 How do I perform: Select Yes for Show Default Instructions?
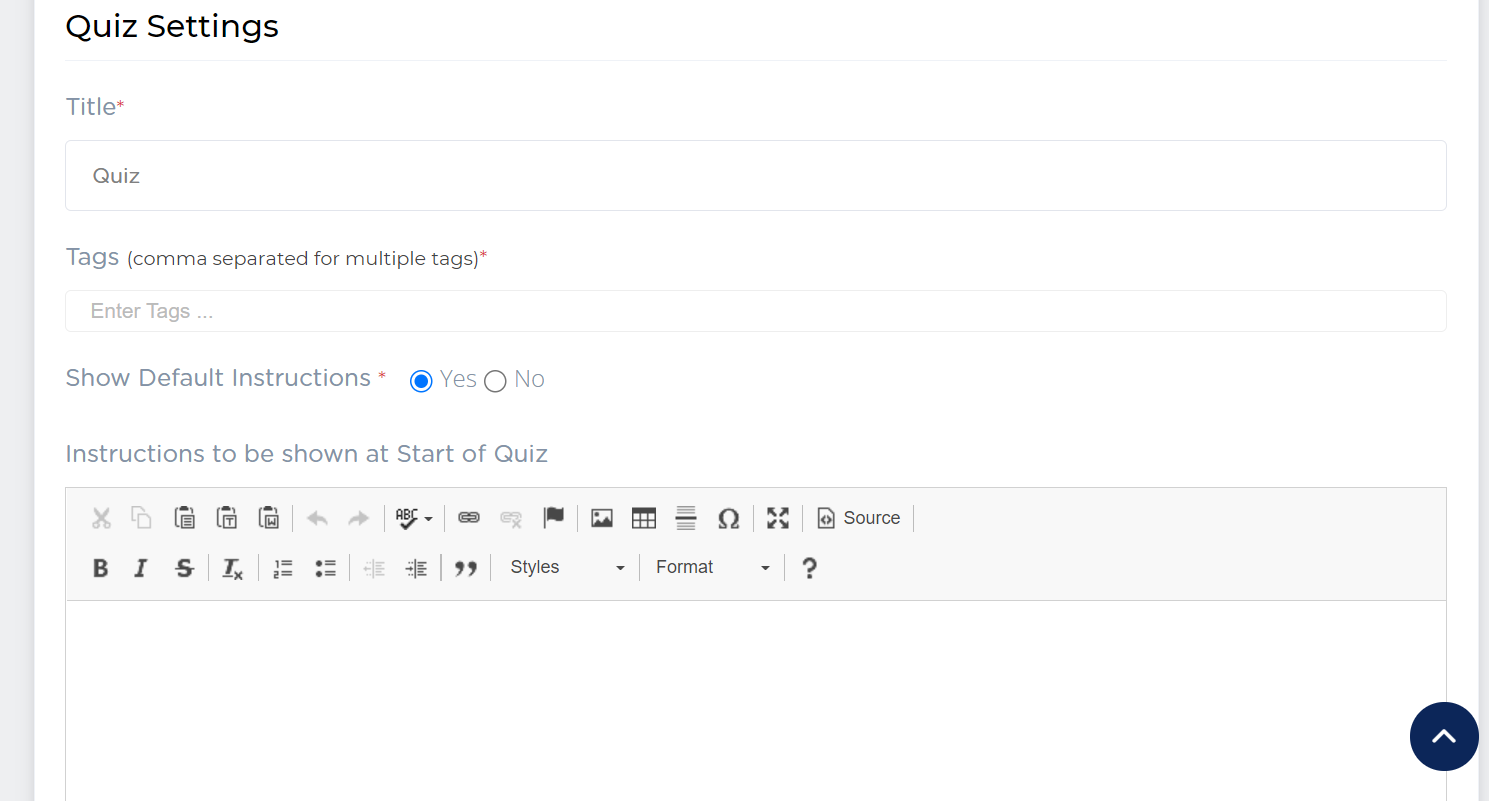[421, 381]
